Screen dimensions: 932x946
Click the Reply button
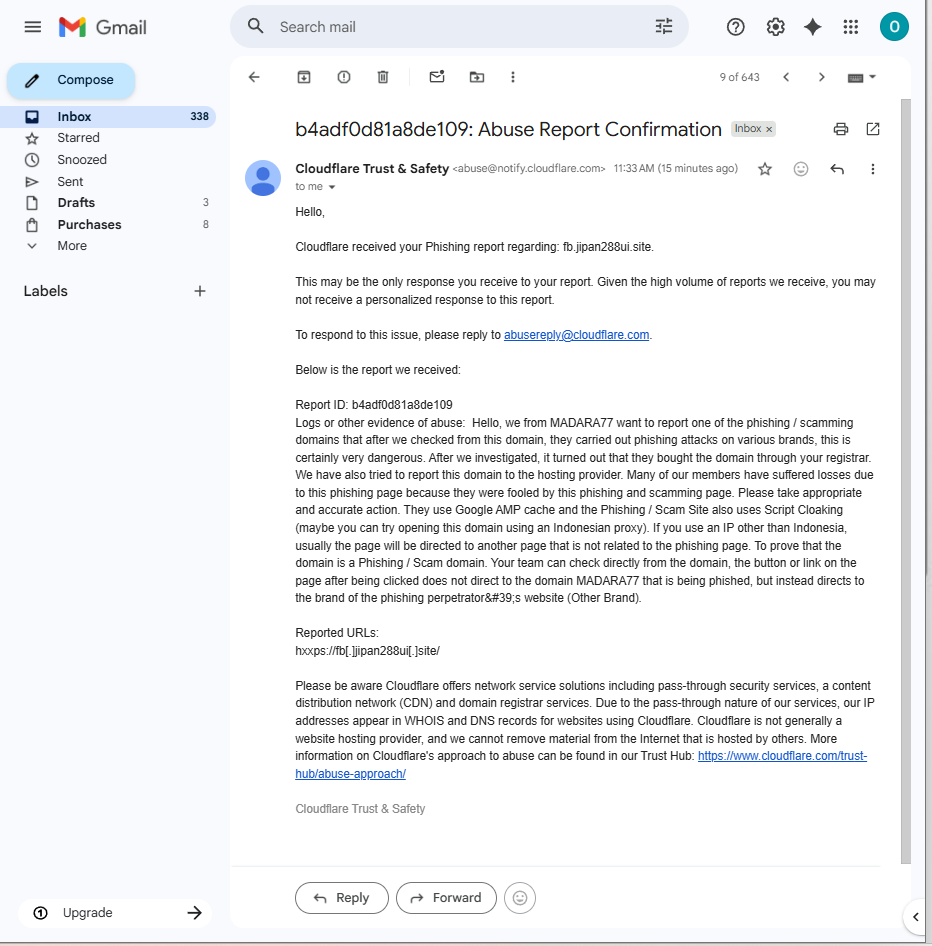341,898
